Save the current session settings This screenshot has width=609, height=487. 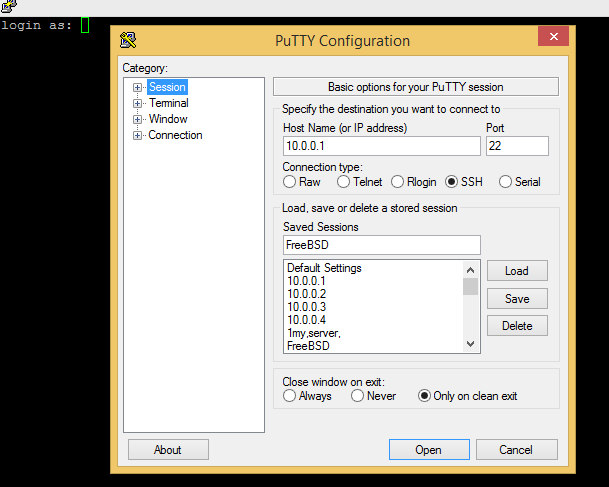click(517, 299)
